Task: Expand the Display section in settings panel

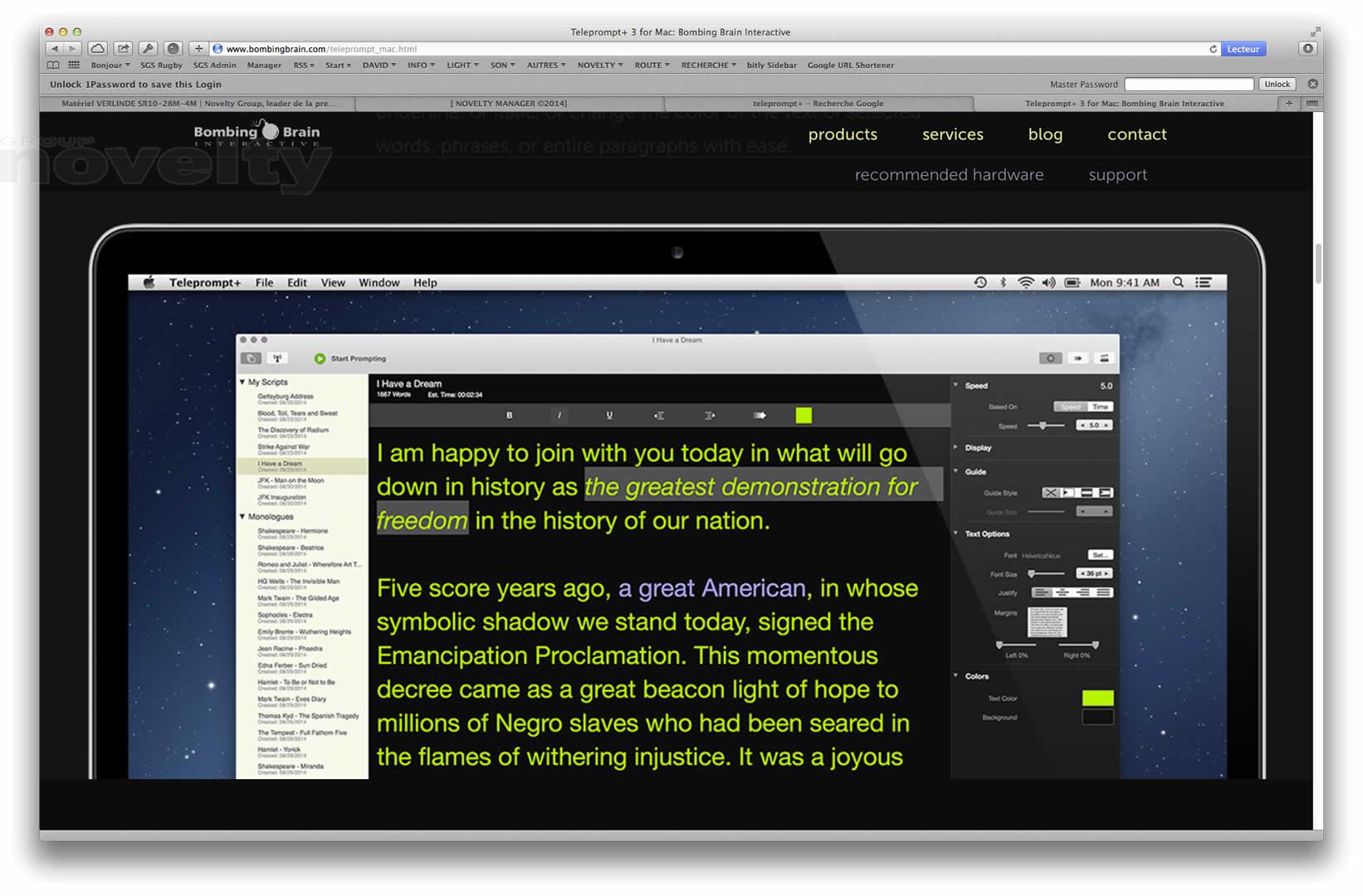Action: tap(956, 447)
